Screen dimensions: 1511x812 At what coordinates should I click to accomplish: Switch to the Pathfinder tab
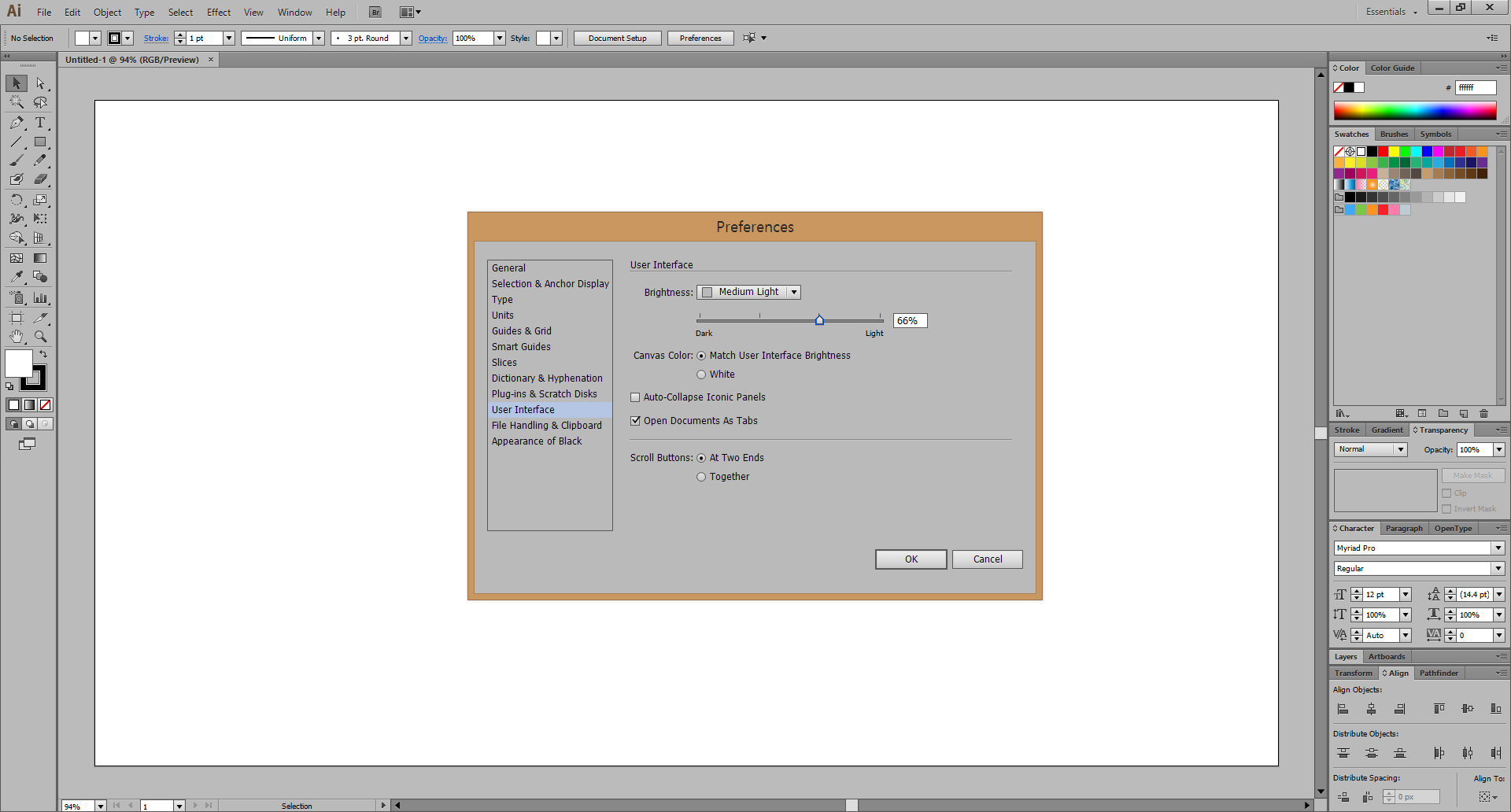coord(1439,674)
